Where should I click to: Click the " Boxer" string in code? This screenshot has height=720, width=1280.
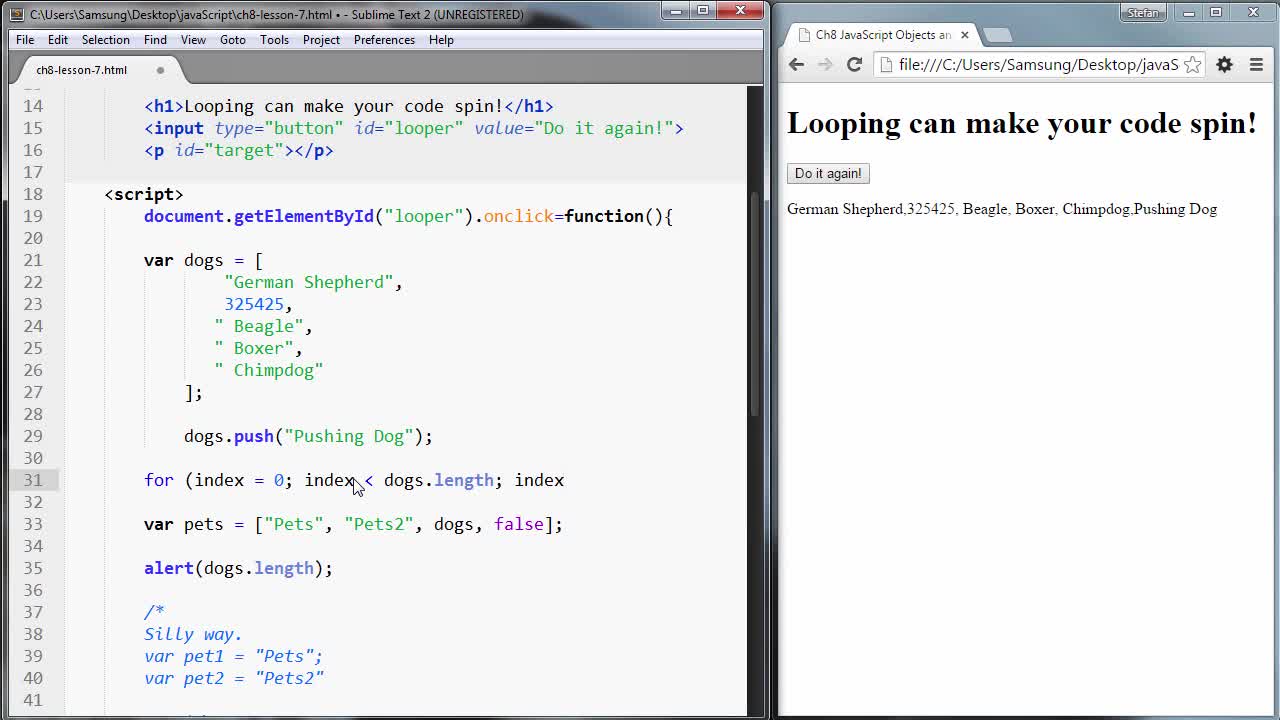tap(253, 348)
